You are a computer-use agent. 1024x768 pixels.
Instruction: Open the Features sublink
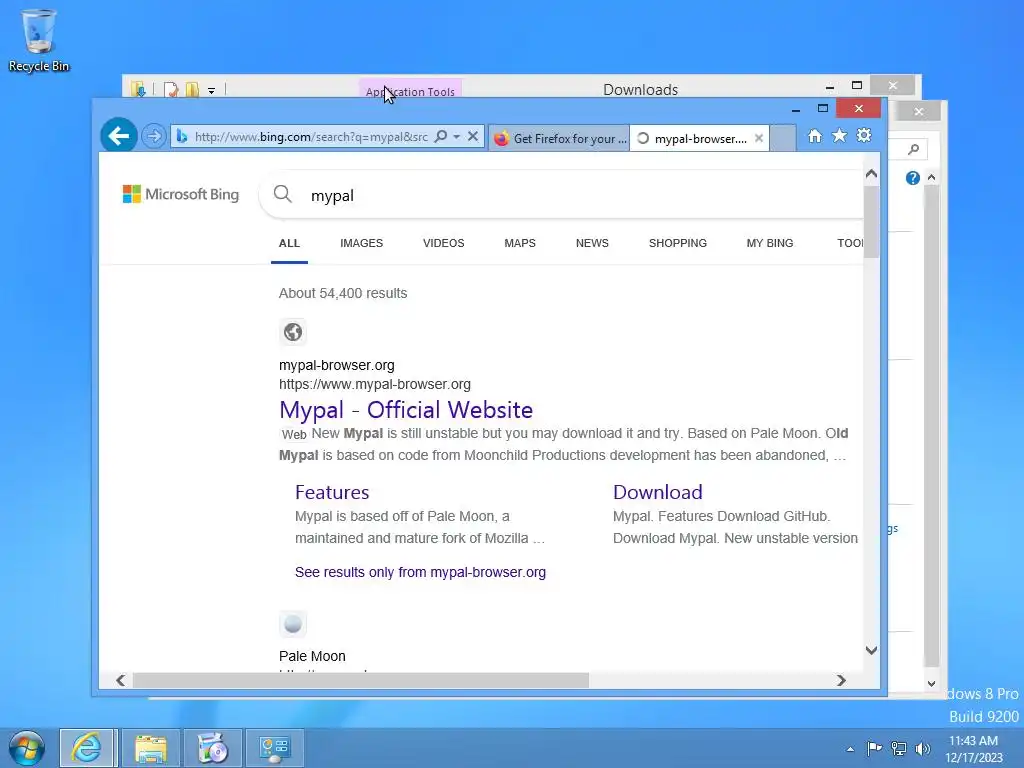point(332,492)
